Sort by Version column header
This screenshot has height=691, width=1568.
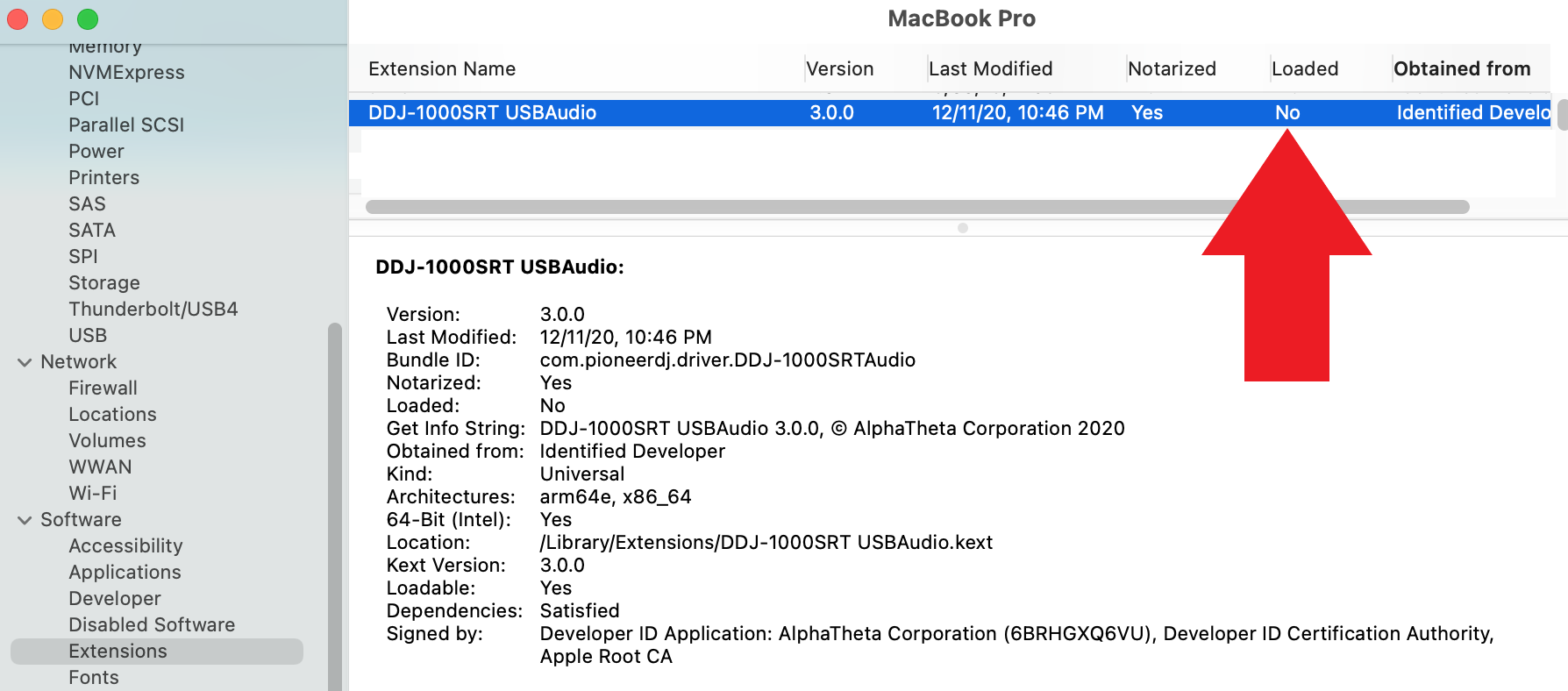pyautogui.click(x=839, y=69)
